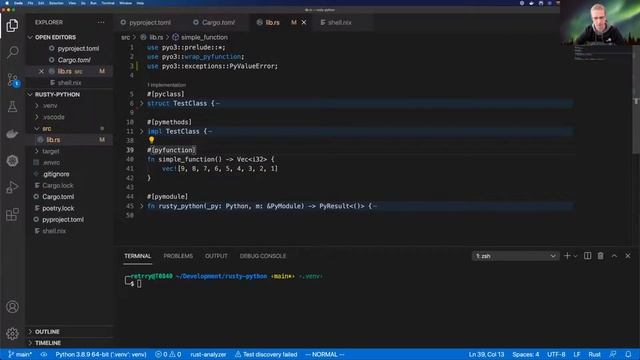Create a new terminal with plus icon
The width and height of the screenshot is (640, 360).
(567, 256)
